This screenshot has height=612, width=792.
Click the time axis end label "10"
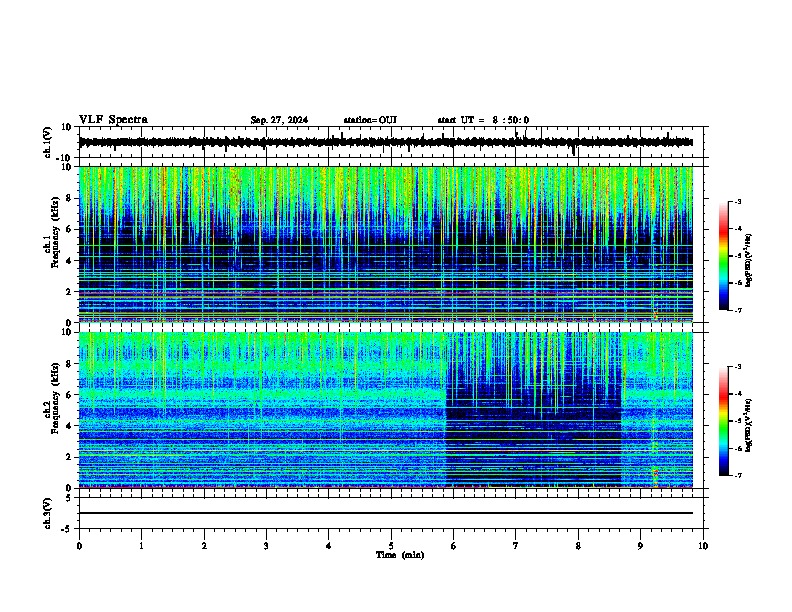[703, 546]
